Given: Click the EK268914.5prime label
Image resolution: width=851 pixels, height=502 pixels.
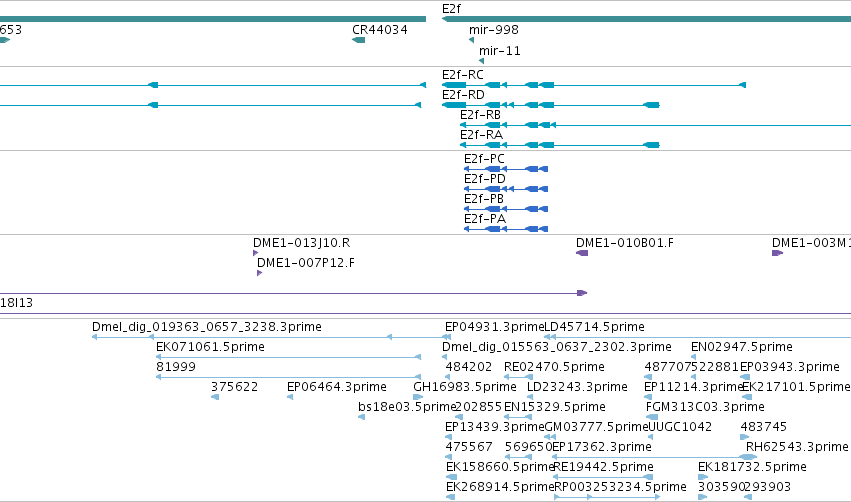Looking at the screenshot, I should (500, 488).
